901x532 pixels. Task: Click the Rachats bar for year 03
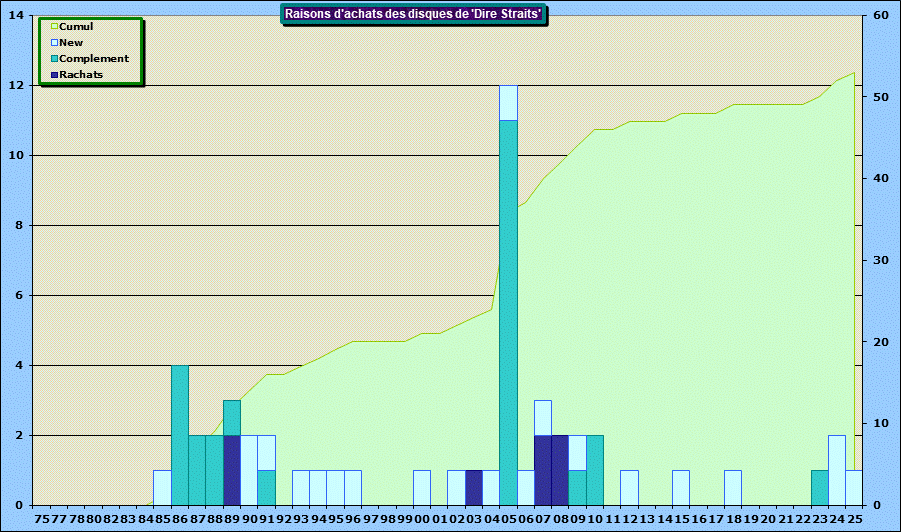coord(474,487)
